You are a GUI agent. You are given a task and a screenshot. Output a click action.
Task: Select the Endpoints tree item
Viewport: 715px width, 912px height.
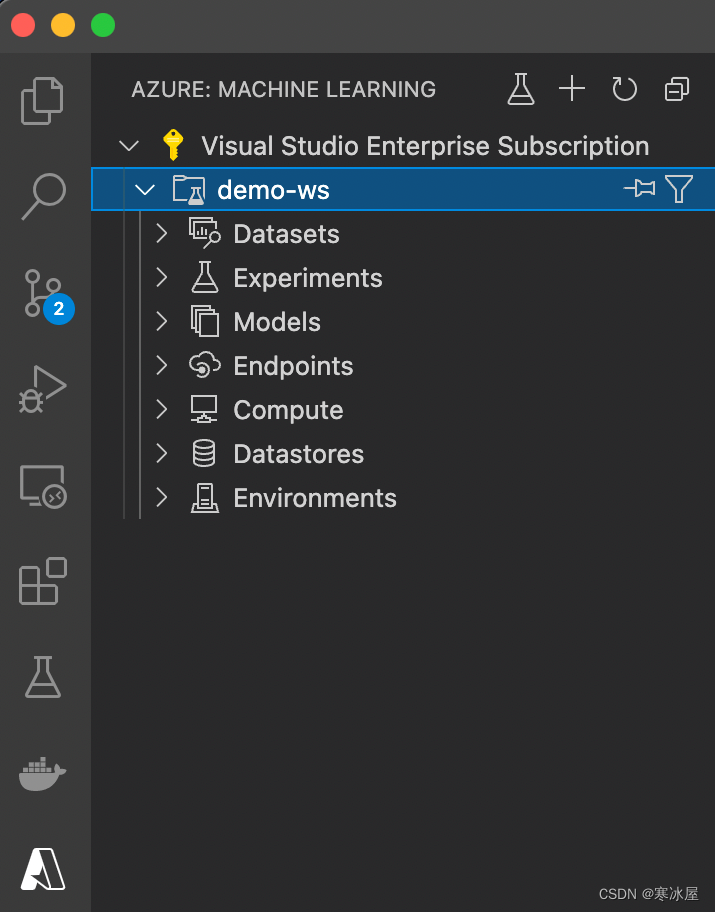click(x=293, y=366)
